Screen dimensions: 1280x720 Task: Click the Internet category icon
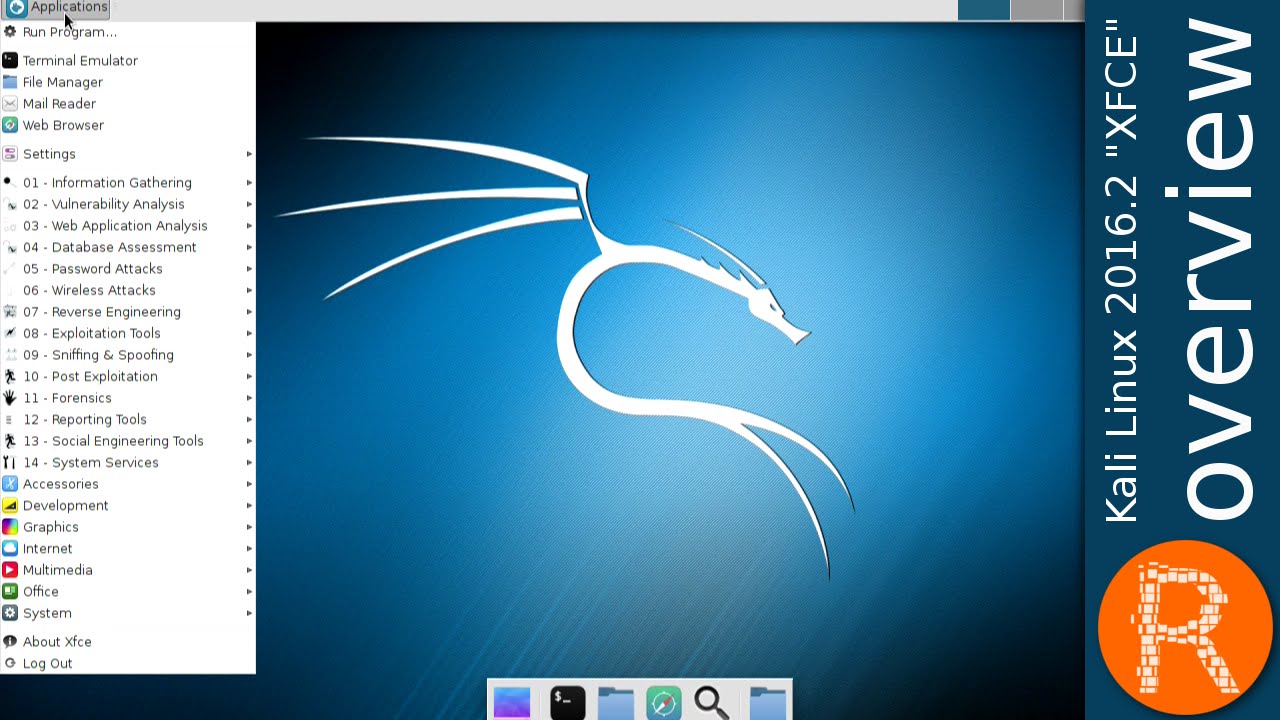point(10,548)
